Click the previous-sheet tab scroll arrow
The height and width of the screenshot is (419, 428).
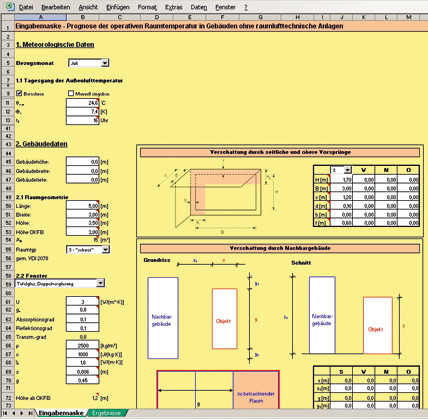pyautogui.click(x=14, y=413)
